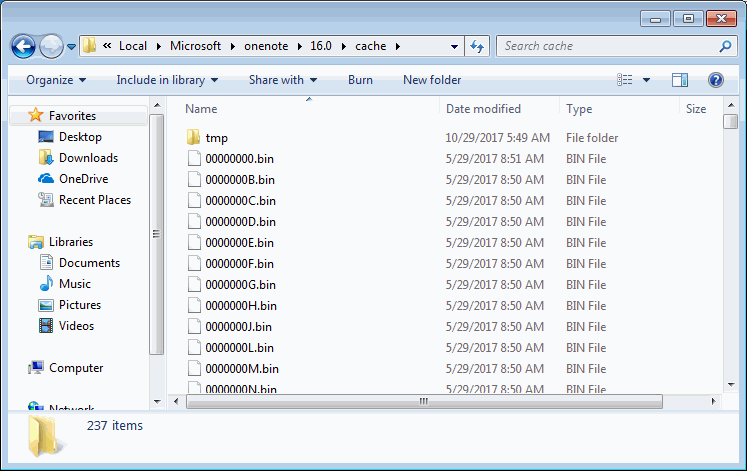Click in the Search cache field
The height and width of the screenshot is (471, 747).
(x=606, y=46)
